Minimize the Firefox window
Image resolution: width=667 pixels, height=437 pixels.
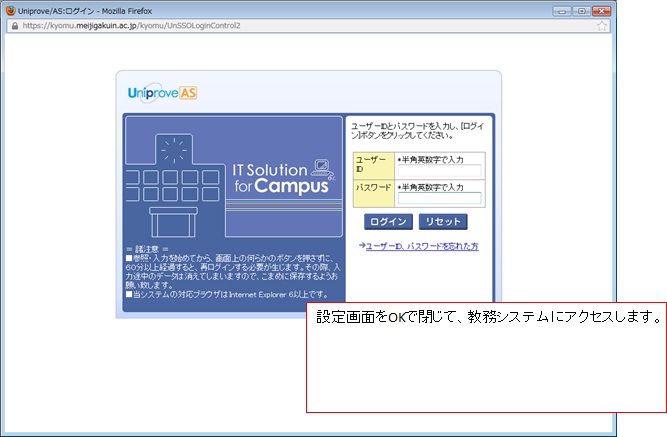[562, 11]
